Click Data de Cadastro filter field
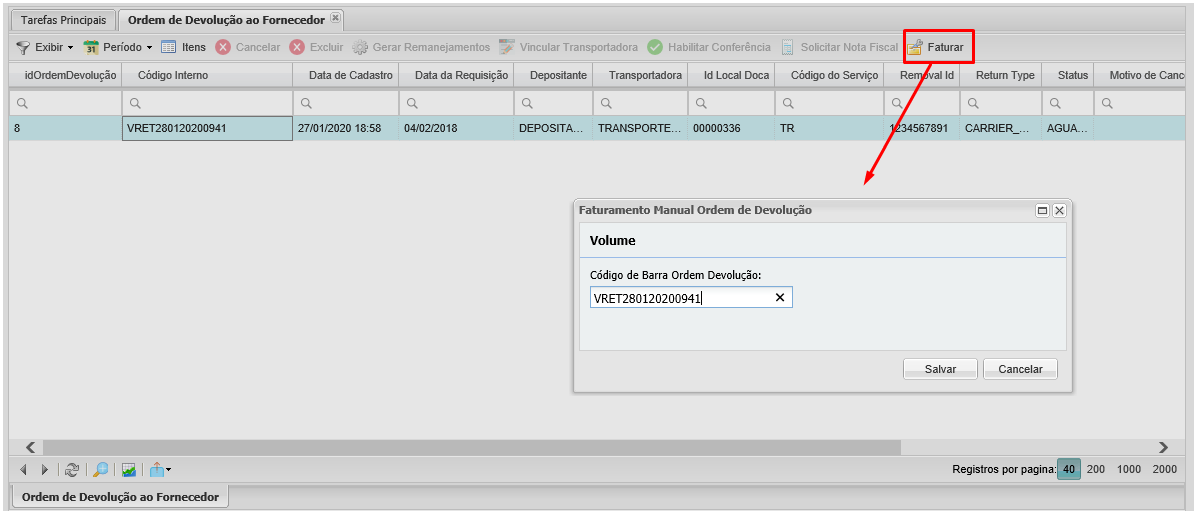The image size is (1197, 513). 346,103
